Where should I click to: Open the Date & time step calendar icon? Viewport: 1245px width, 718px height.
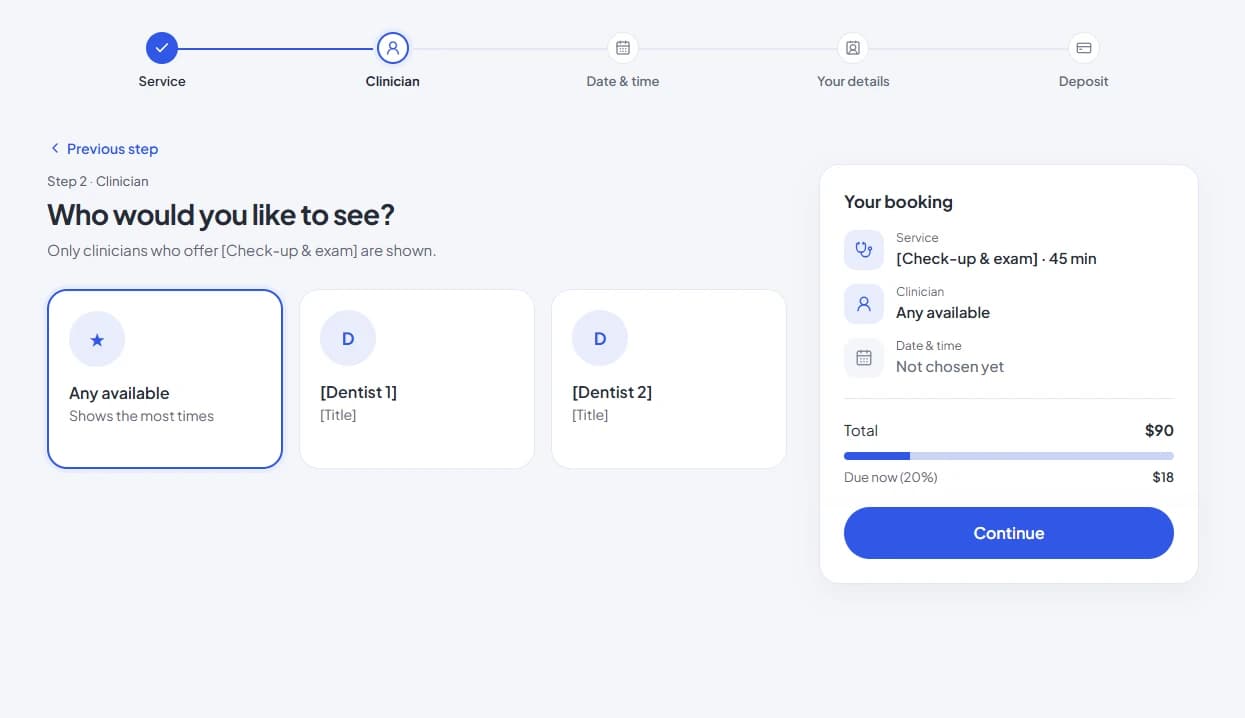point(623,48)
